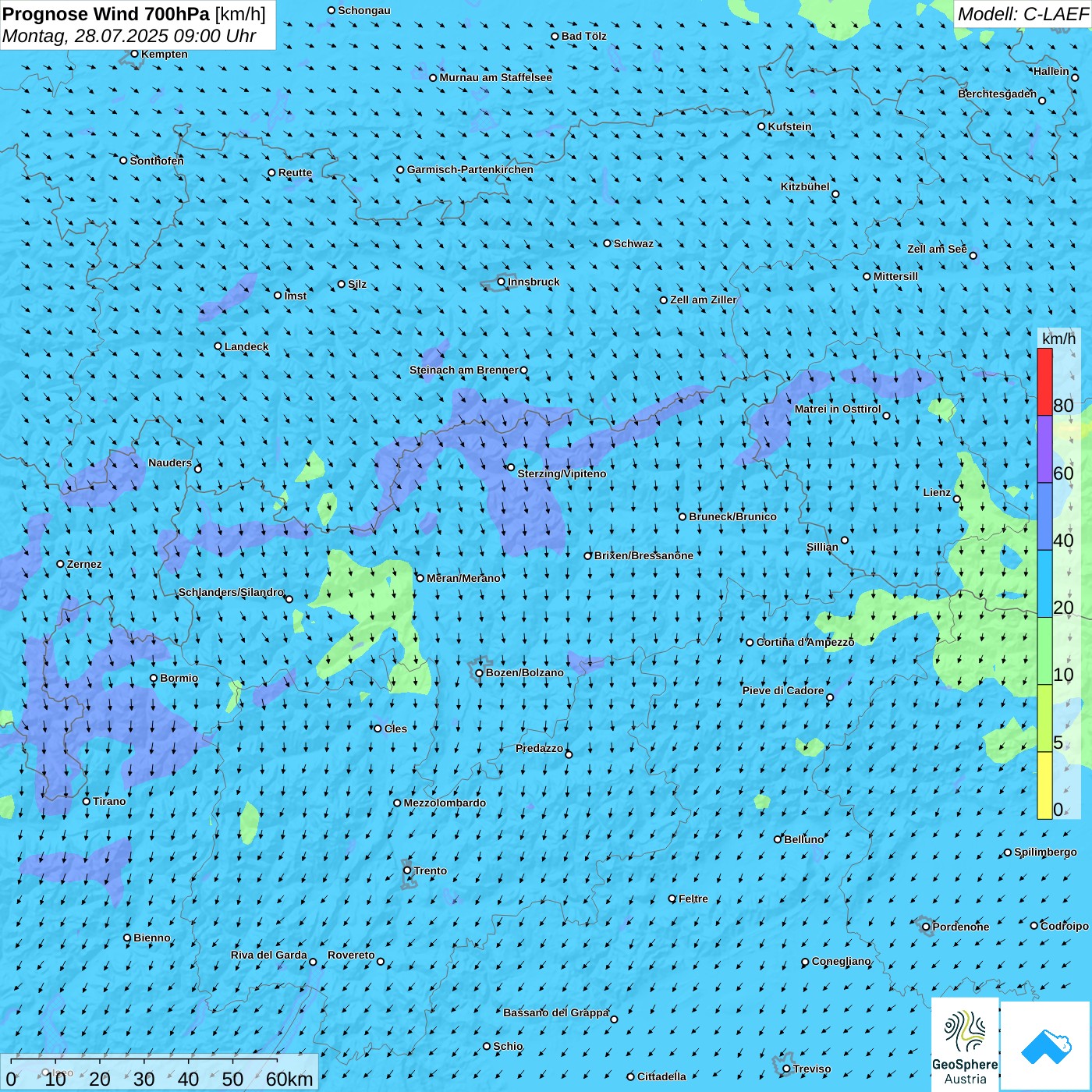Click the 'Bienno' label

coord(152,938)
